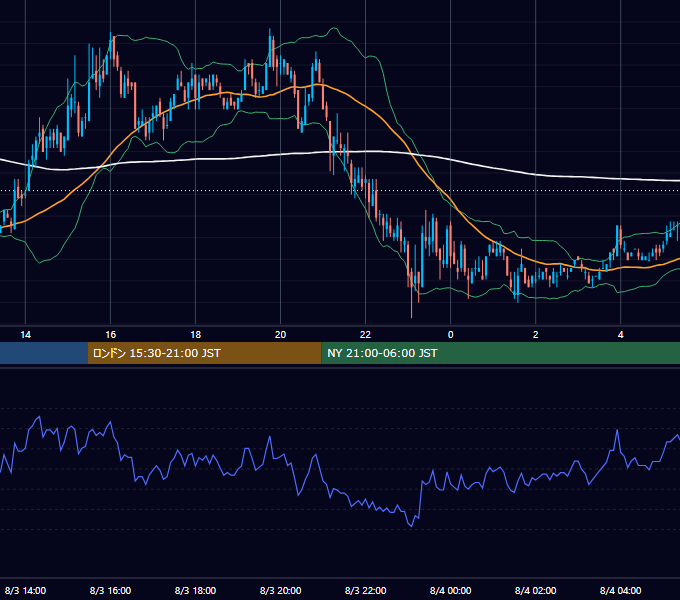Click the 14 hour label on price chart
This screenshot has width=680, height=600.
click(x=26, y=334)
